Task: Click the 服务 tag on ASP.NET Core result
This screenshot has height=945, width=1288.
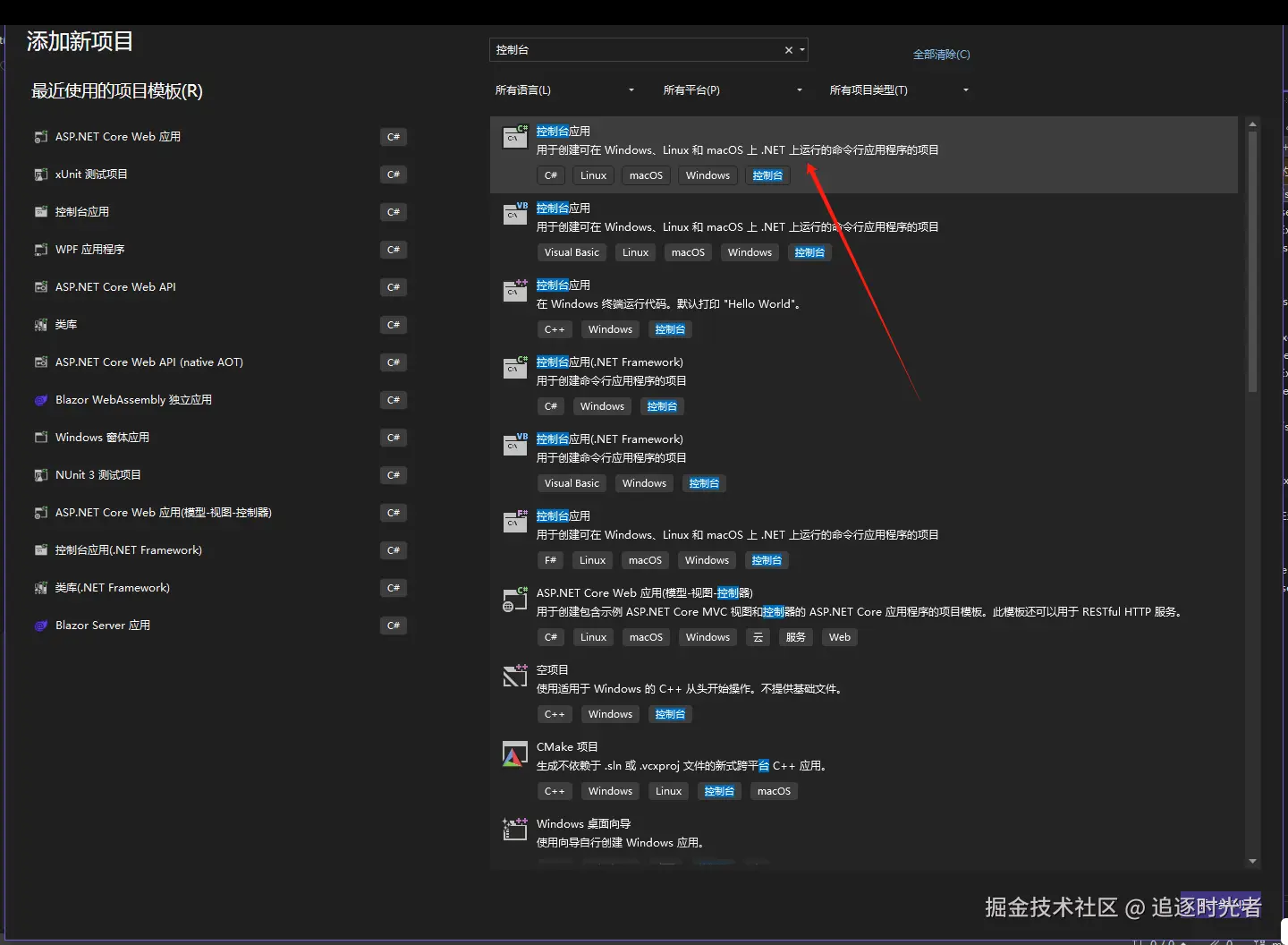Action: (796, 637)
